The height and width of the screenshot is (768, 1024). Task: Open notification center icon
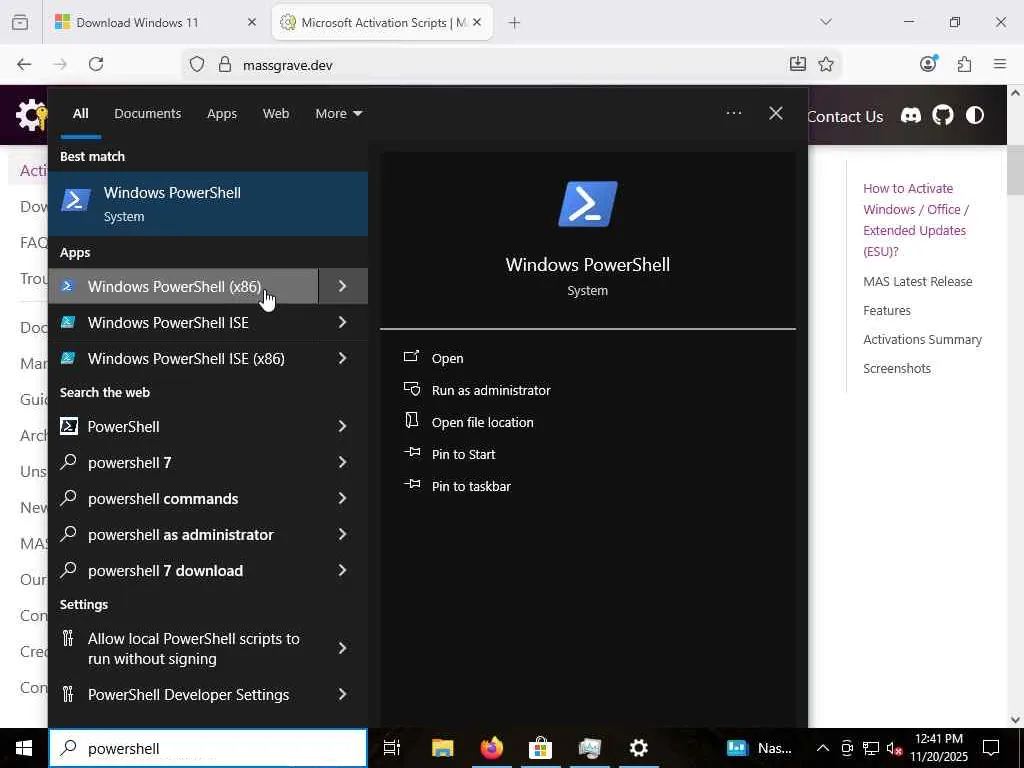(991, 748)
